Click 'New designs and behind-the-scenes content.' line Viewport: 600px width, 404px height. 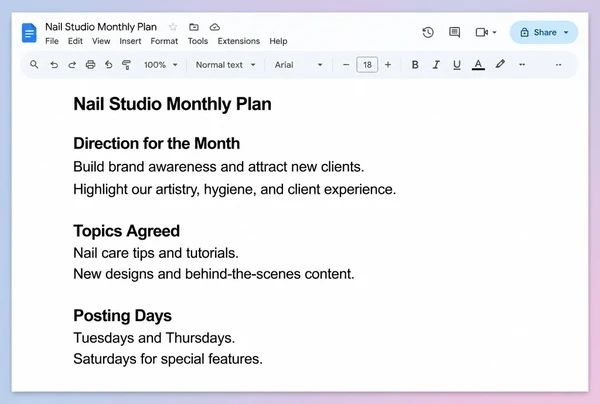214,274
